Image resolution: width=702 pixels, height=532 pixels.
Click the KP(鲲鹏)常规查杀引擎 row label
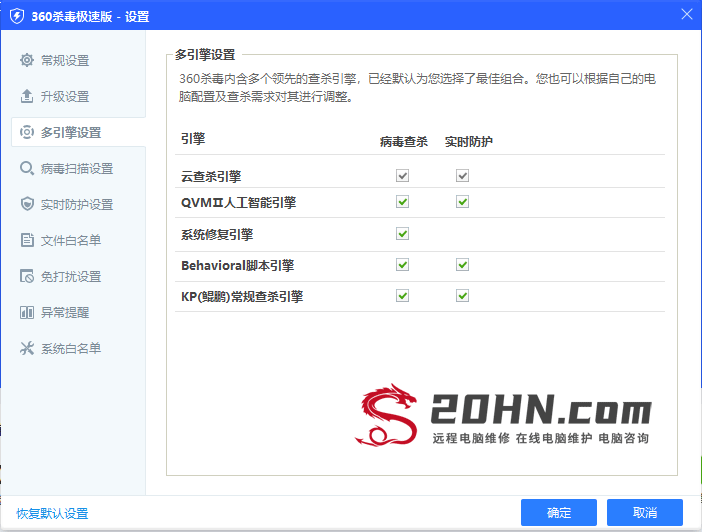(x=242, y=296)
